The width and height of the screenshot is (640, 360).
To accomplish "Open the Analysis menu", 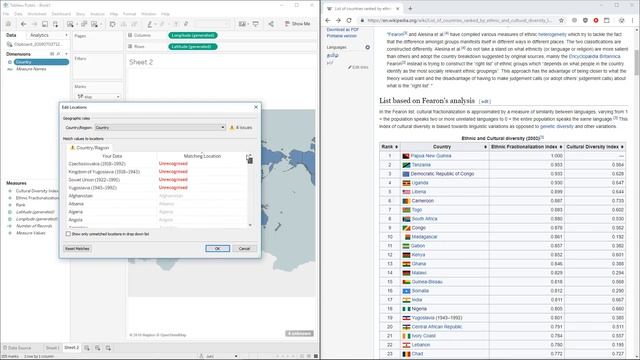I will click(97, 14).
